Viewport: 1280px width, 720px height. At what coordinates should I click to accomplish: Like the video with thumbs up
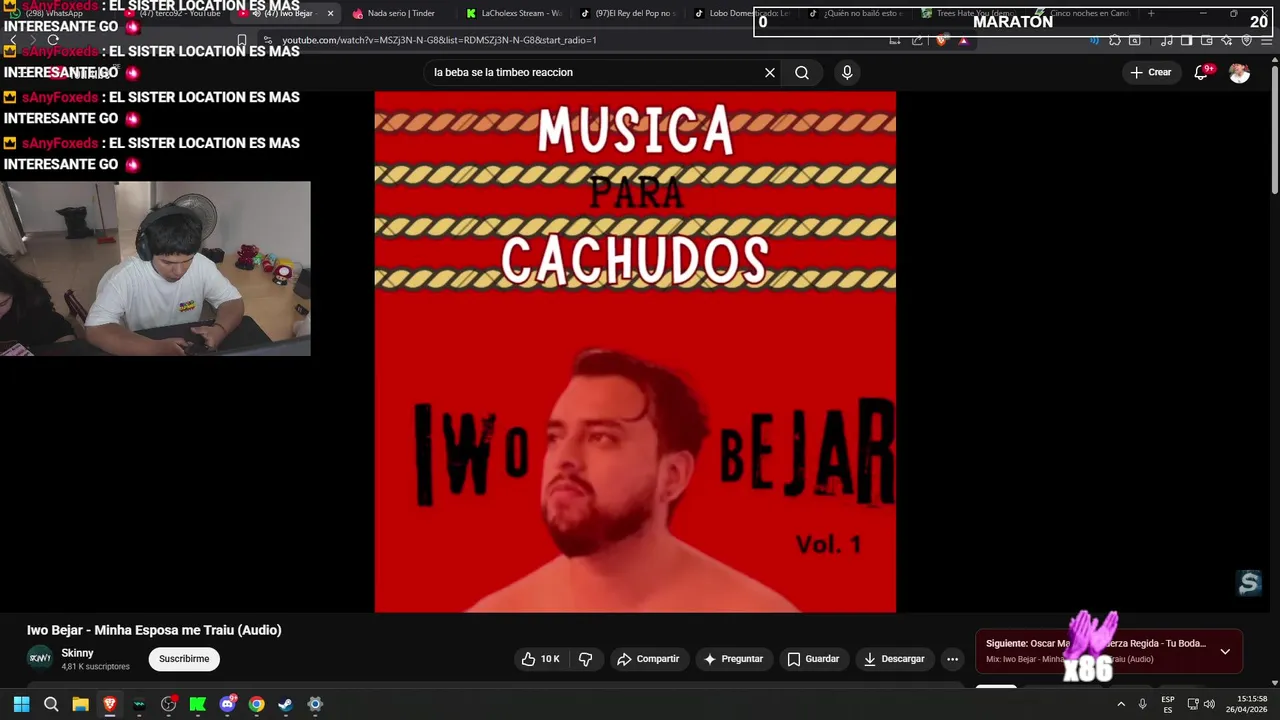pyautogui.click(x=541, y=659)
